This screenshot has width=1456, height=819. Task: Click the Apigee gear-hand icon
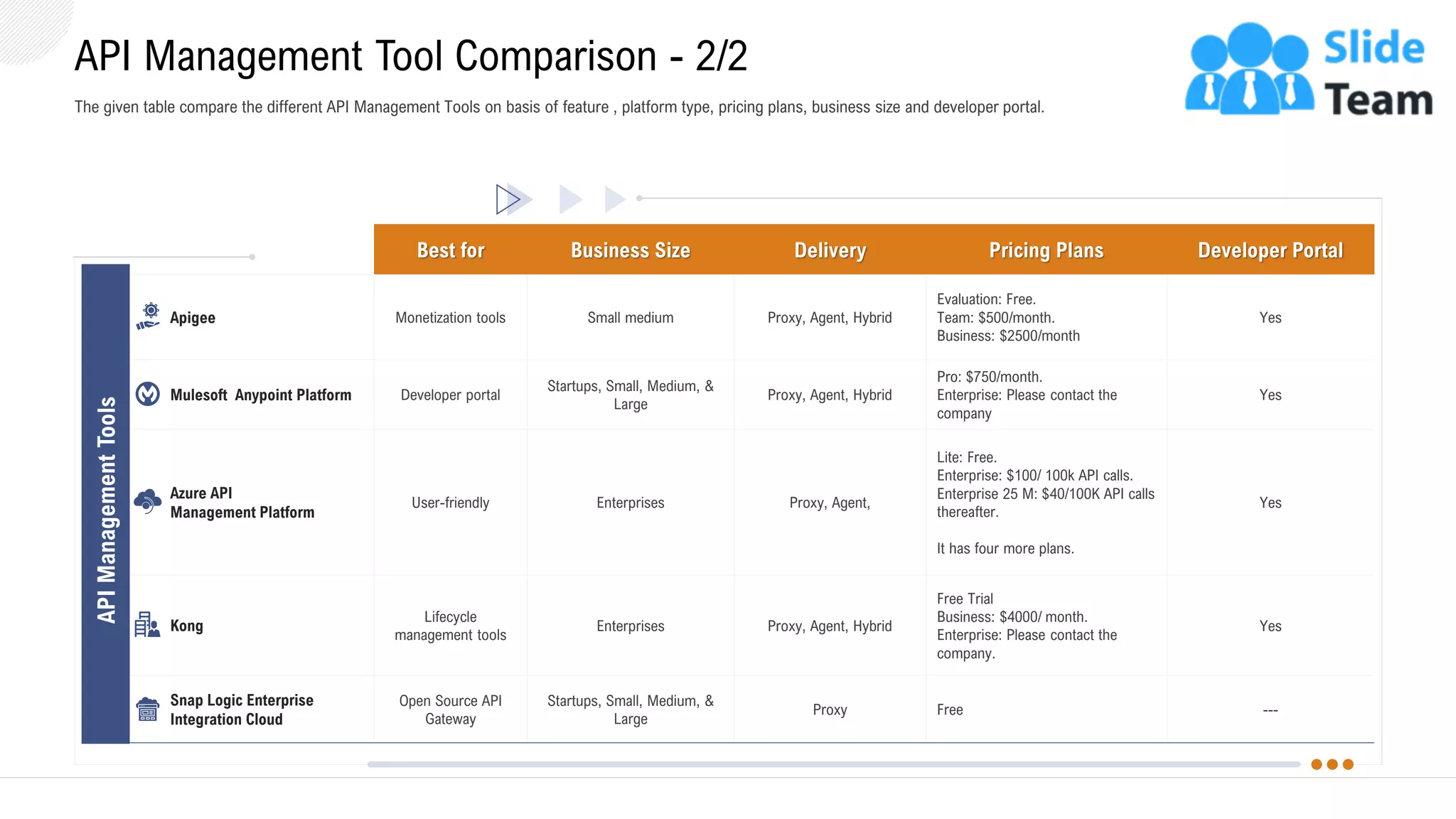tap(148, 316)
